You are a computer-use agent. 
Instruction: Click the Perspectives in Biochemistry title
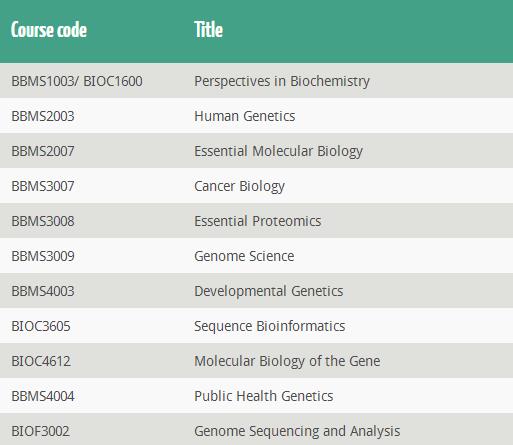click(x=282, y=81)
